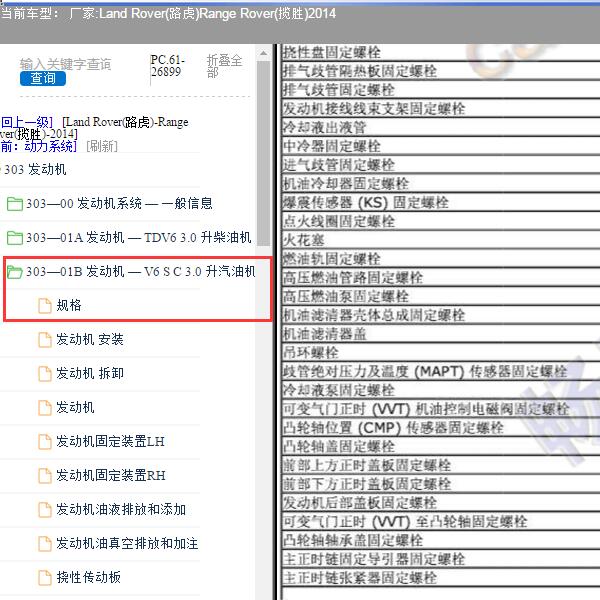
Task: Open the 挠性传动板 page
Action: point(88,577)
